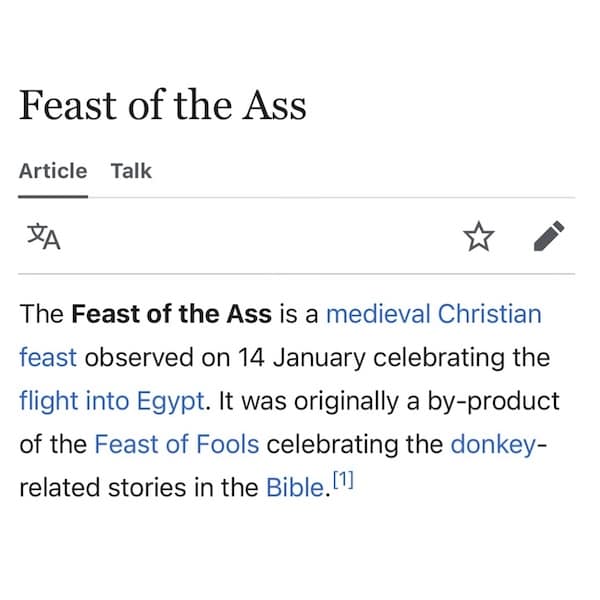Open the "Bible" link
600x600 pixels.
pyautogui.click(x=295, y=488)
